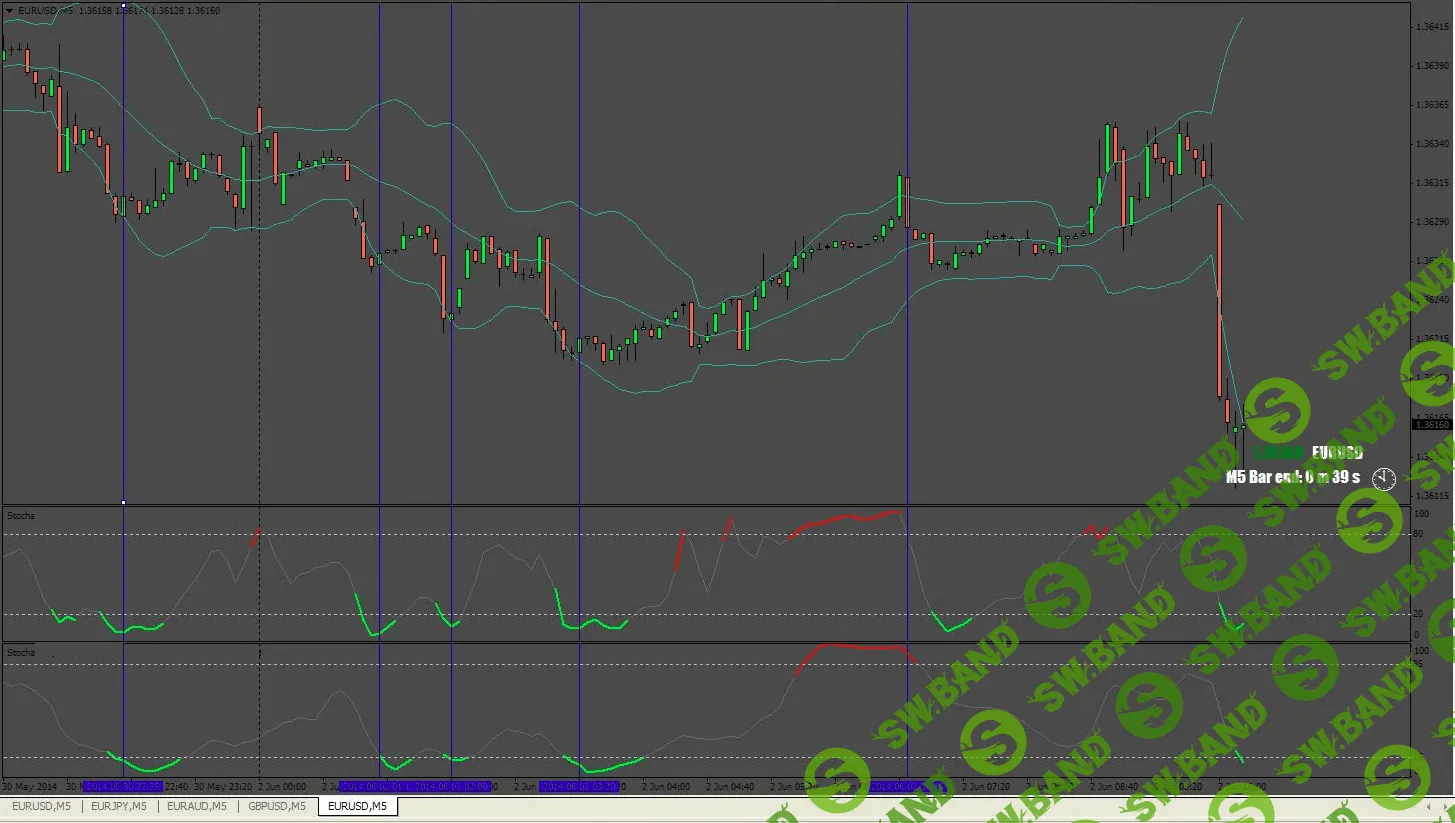This screenshot has width=1455, height=823.
Task: Click the white handle atop the selected vertical line
Action: (123, 6)
